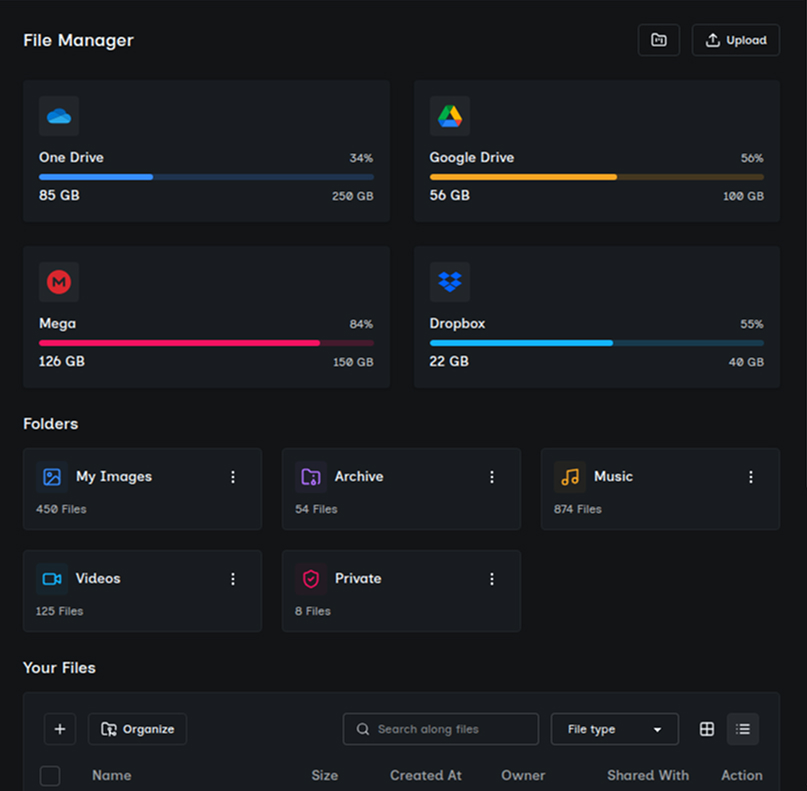Switch to grid view layout
The image size is (807, 791).
[706, 729]
